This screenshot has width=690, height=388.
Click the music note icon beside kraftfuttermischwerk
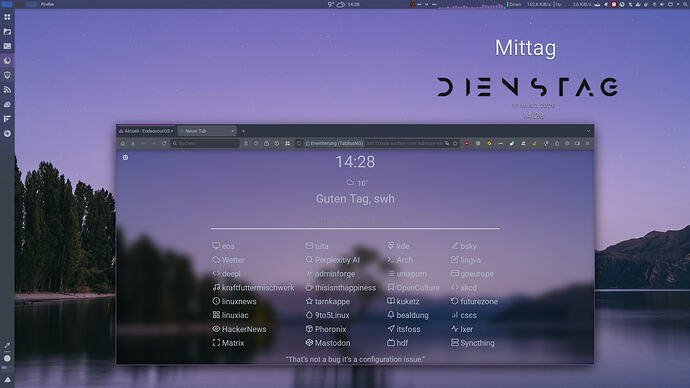(x=216, y=287)
